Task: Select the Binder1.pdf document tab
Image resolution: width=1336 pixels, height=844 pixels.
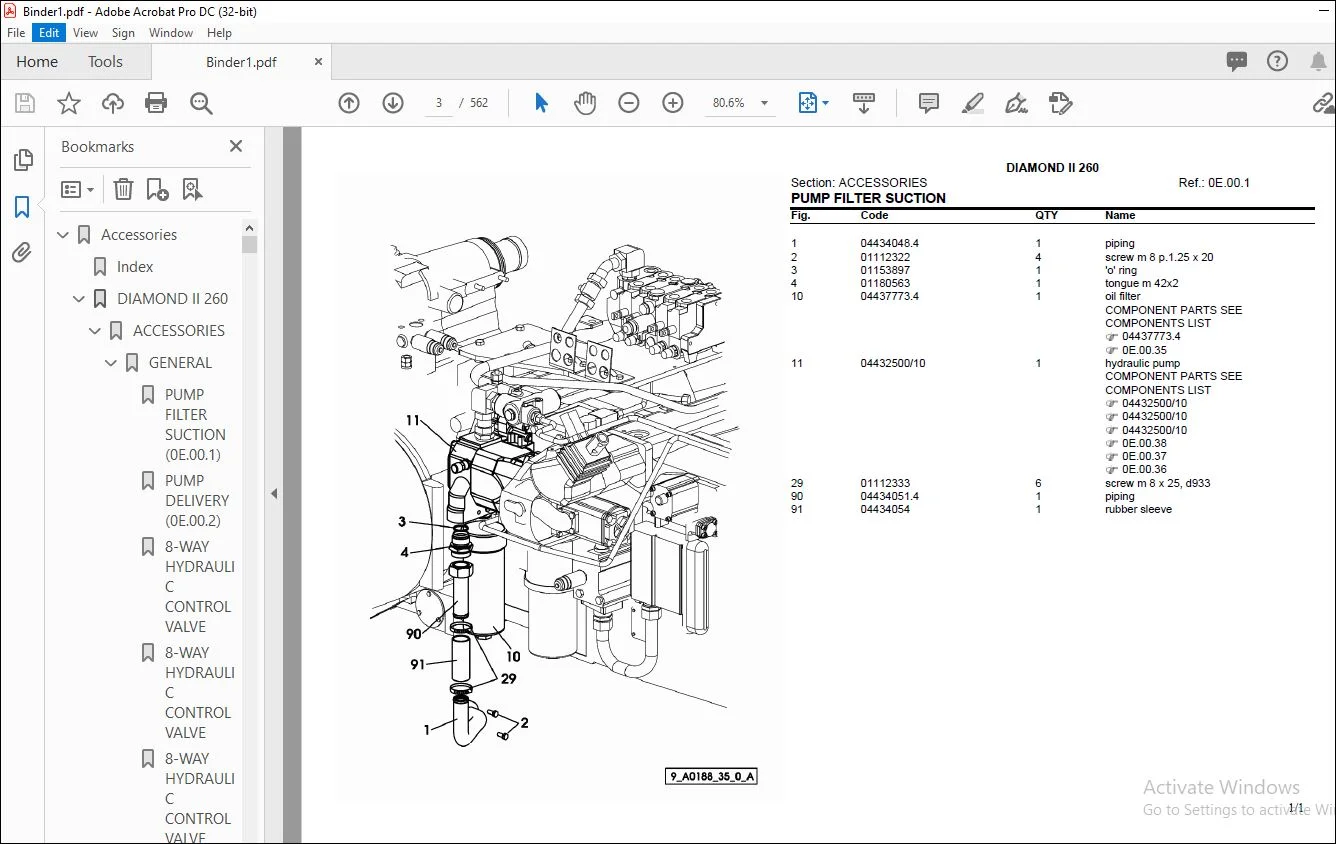Action: click(241, 62)
